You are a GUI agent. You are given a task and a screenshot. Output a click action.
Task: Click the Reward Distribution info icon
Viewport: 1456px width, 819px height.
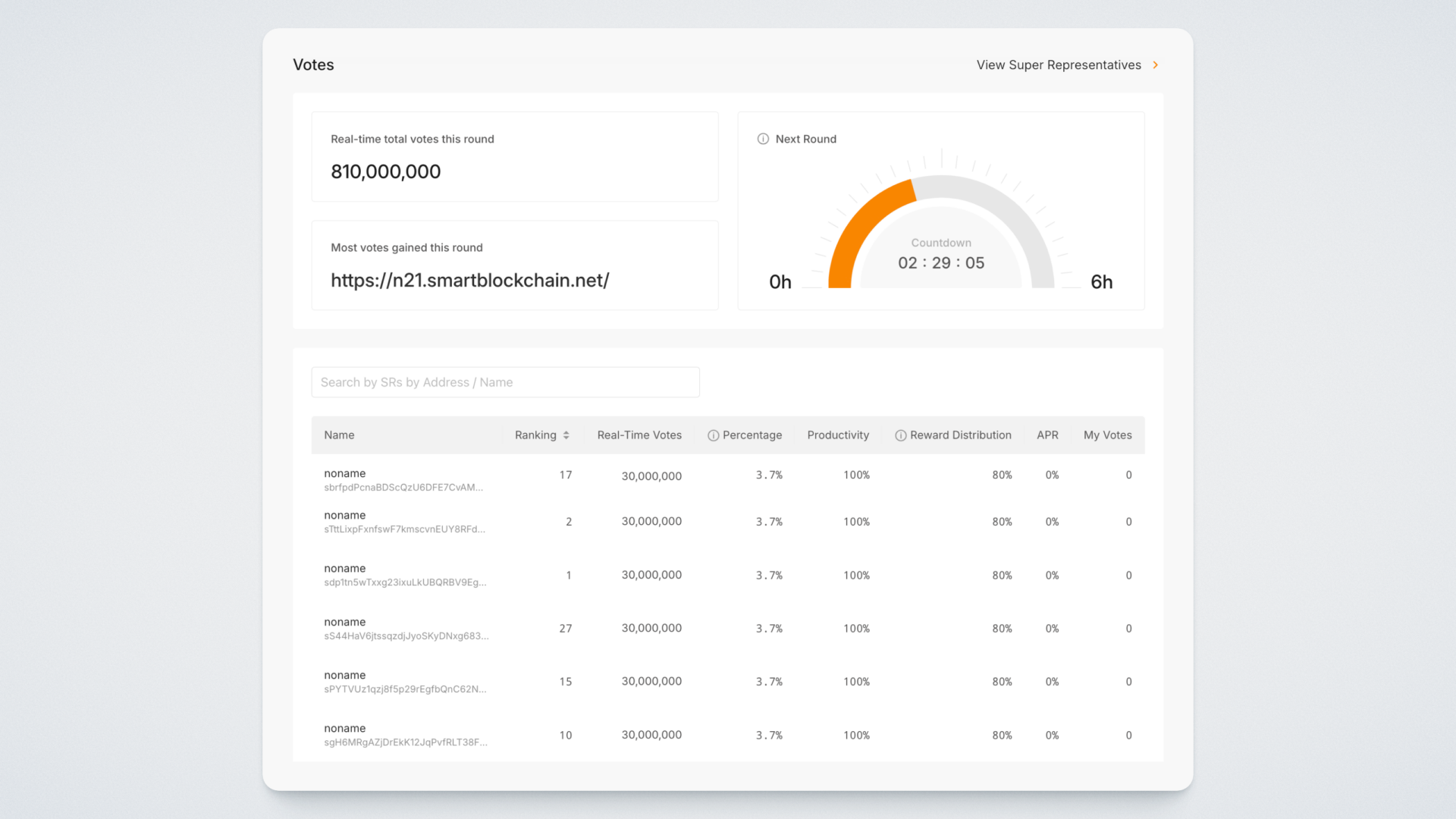900,435
